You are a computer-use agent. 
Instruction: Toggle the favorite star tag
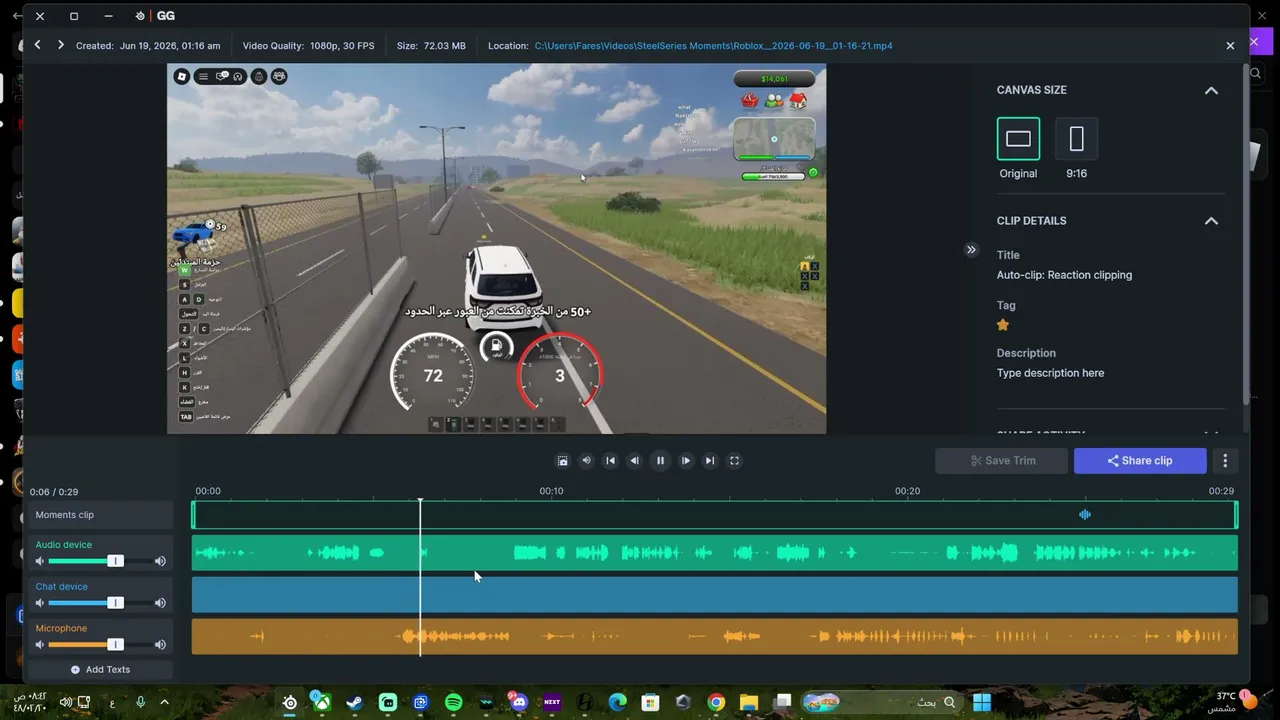tap(1003, 325)
